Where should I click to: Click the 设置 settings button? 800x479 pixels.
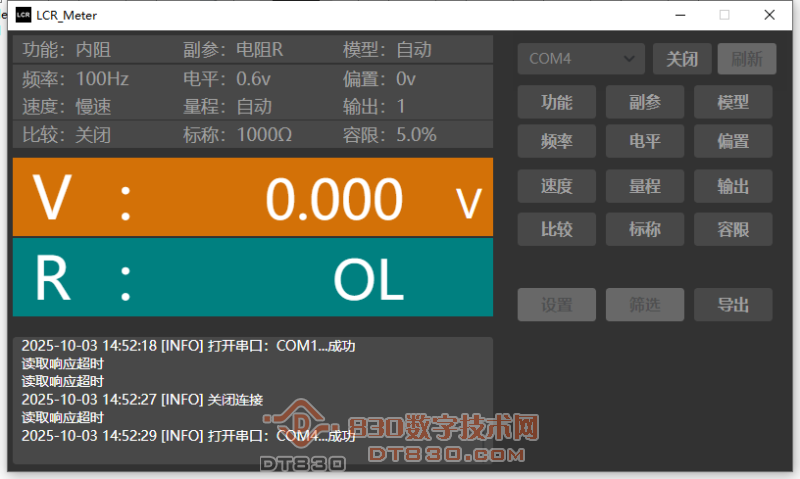(556, 305)
